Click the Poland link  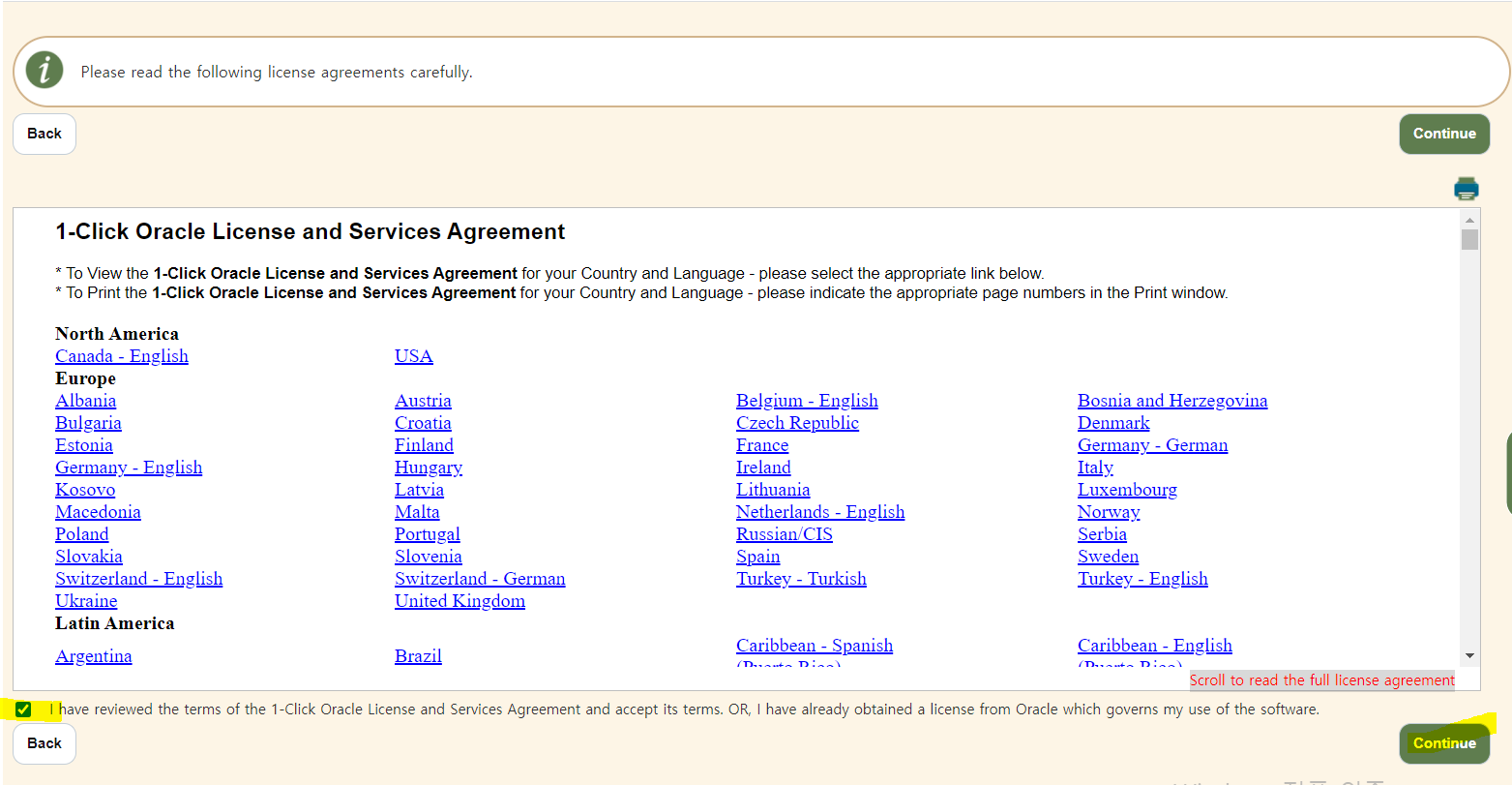click(82, 534)
